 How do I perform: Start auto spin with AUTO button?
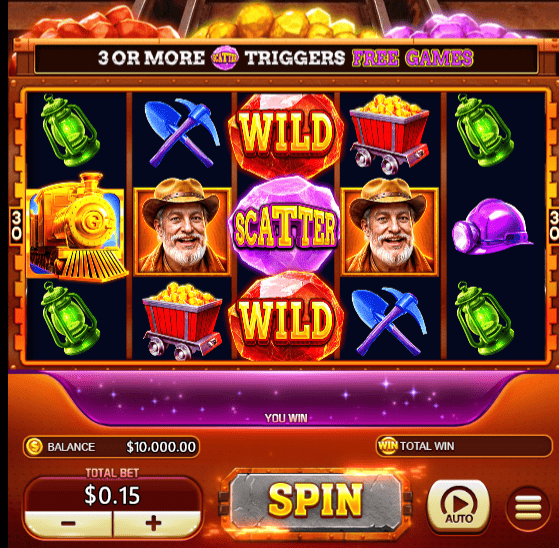coord(458,505)
